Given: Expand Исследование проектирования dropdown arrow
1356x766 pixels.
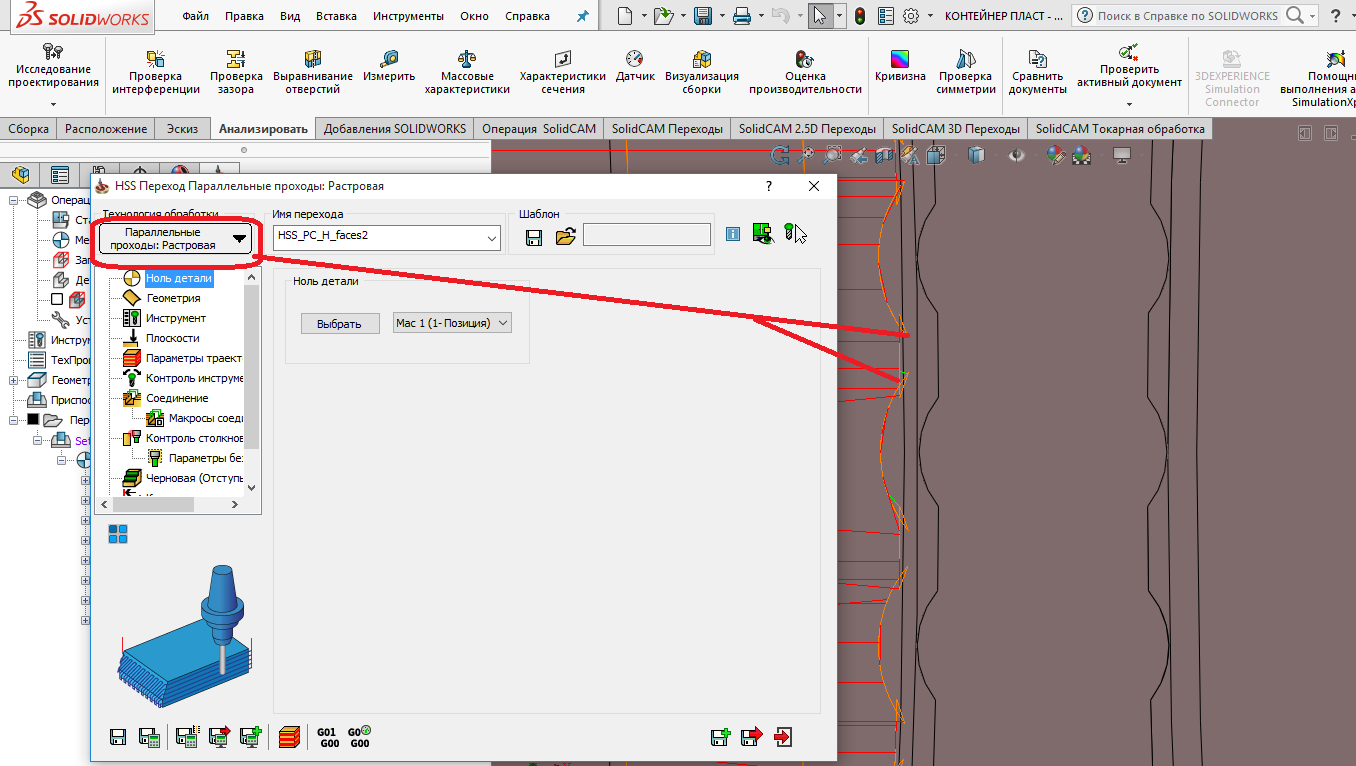Looking at the screenshot, I should (53, 104).
